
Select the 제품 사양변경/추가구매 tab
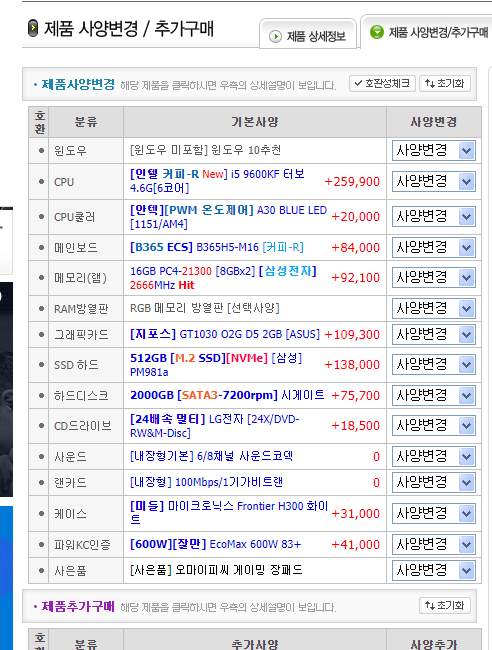[427, 32]
